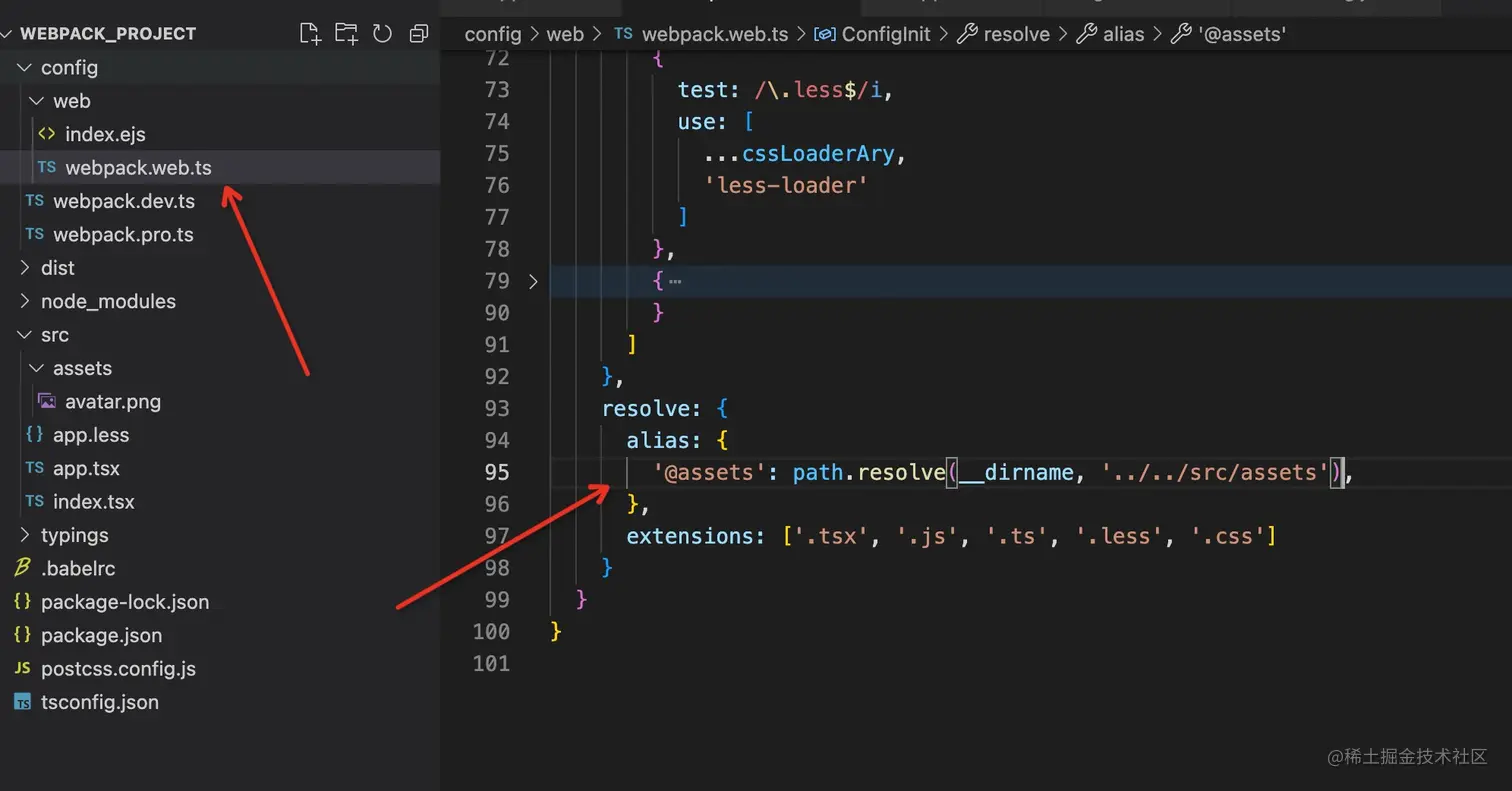Collapse all folders in explorer
This screenshot has height=791, width=1512.
coord(419,33)
